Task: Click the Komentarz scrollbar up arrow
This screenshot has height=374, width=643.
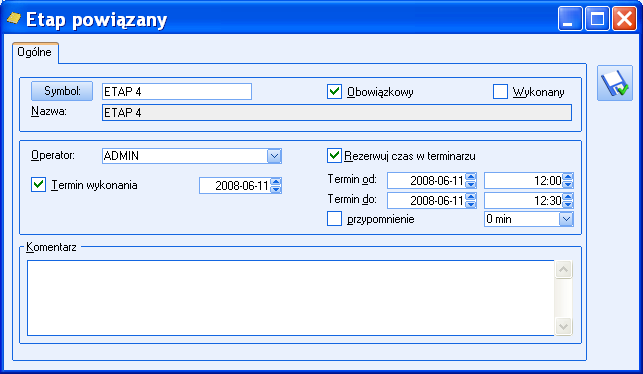Action: coord(563,269)
